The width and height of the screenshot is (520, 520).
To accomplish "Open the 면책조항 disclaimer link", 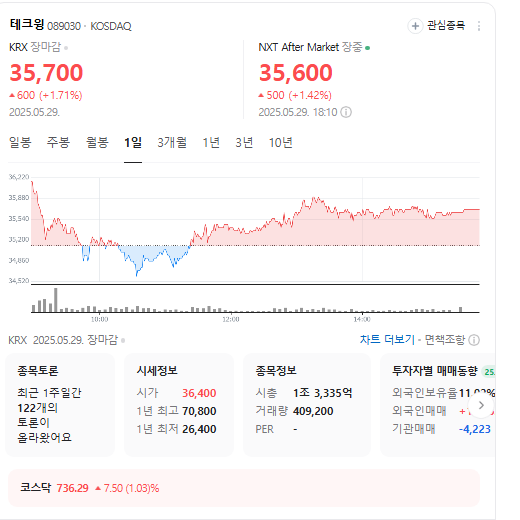I will (445, 340).
